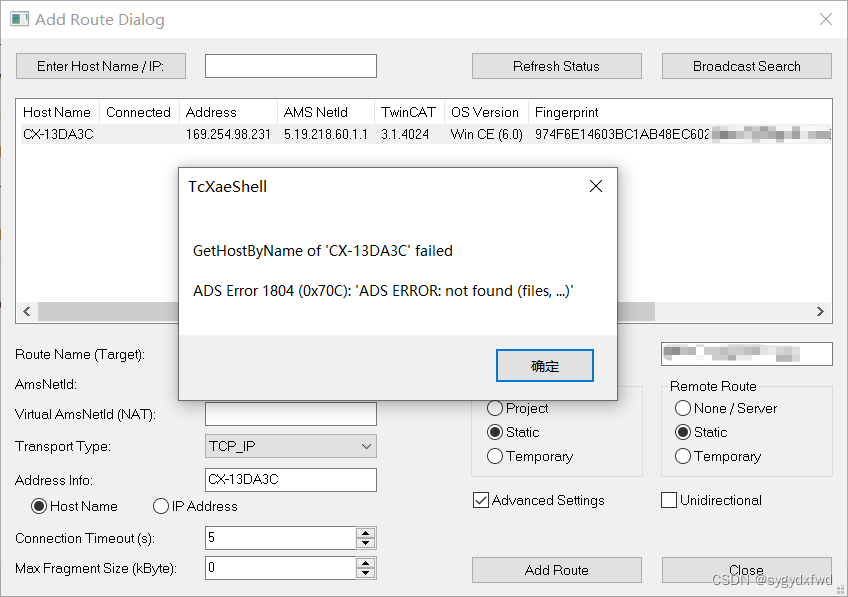Click the Address Info field with CX-13DA3C
The image size is (848, 597).
point(290,480)
